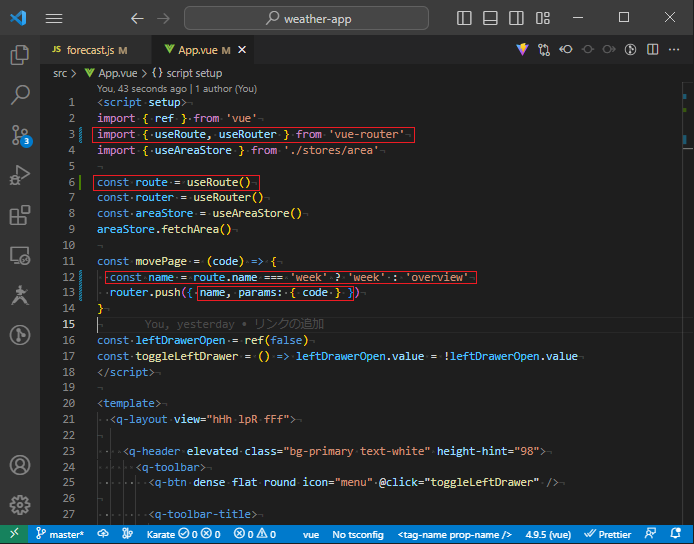
Task: Click the master* branch in status bar
Action: pos(60,534)
